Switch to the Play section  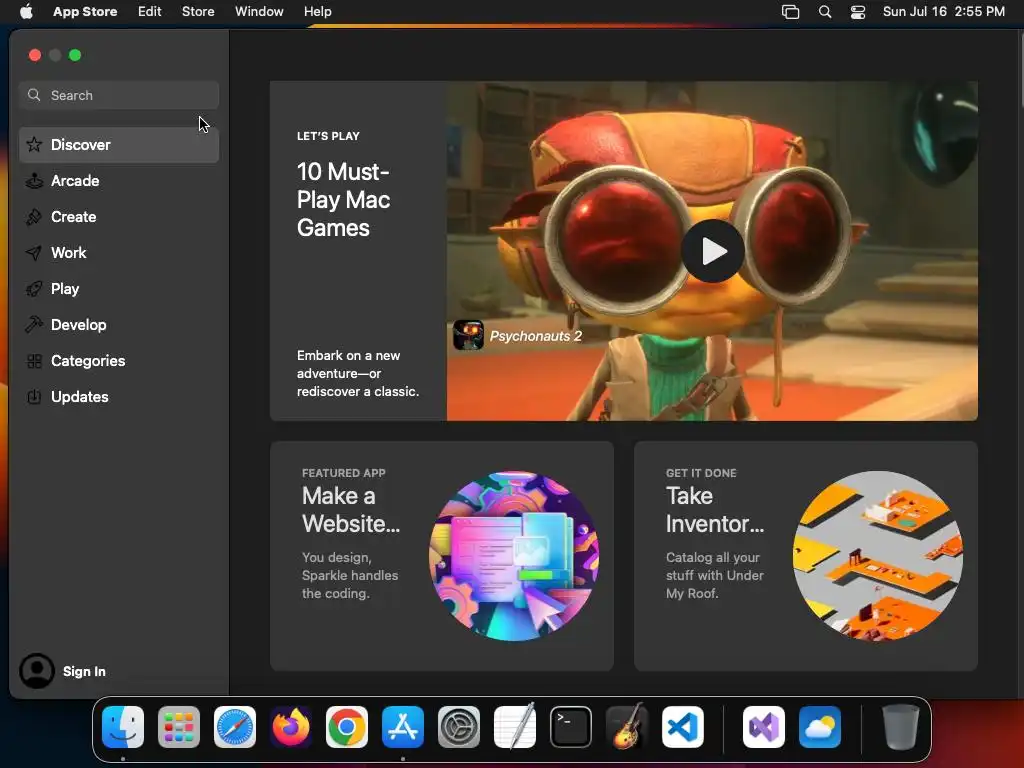119,288
